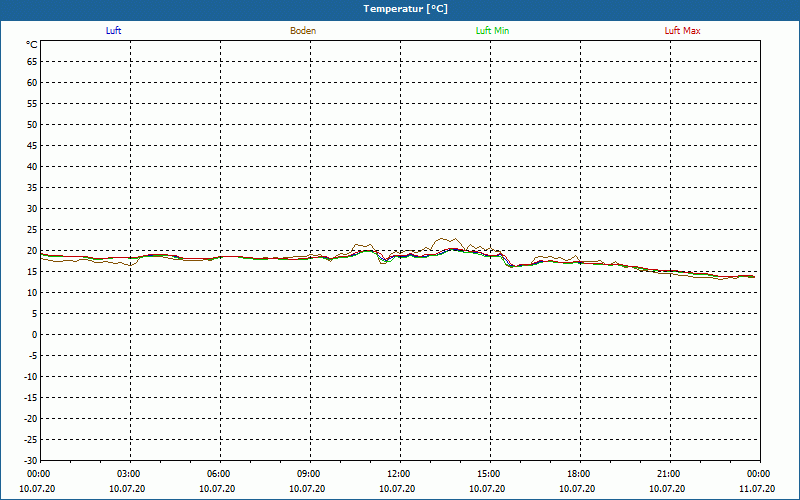The image size is (800, 500).
Task: Click the Temperatur [°C] chart title
Action: pos(406,9)
